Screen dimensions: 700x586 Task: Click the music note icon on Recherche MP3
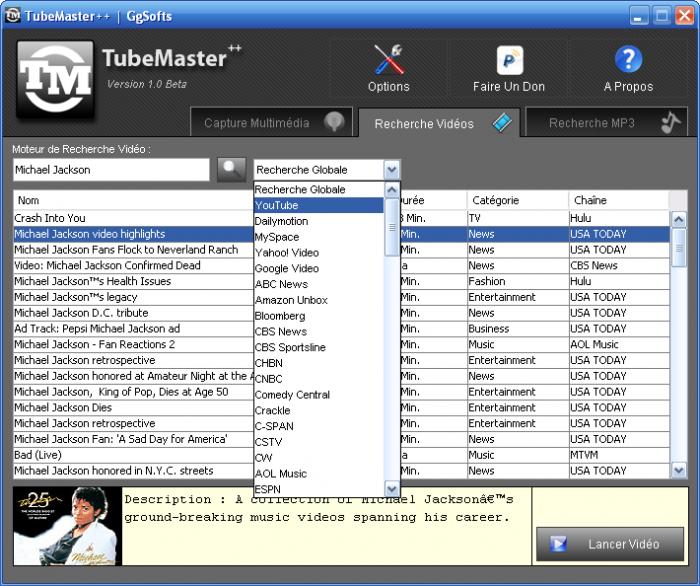pyautogui.click(x=670, y=122)
